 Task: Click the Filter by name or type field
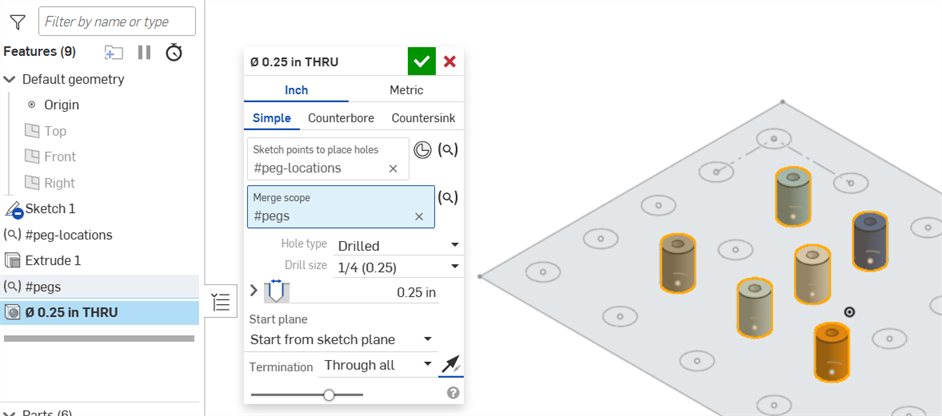pos(117,21)
